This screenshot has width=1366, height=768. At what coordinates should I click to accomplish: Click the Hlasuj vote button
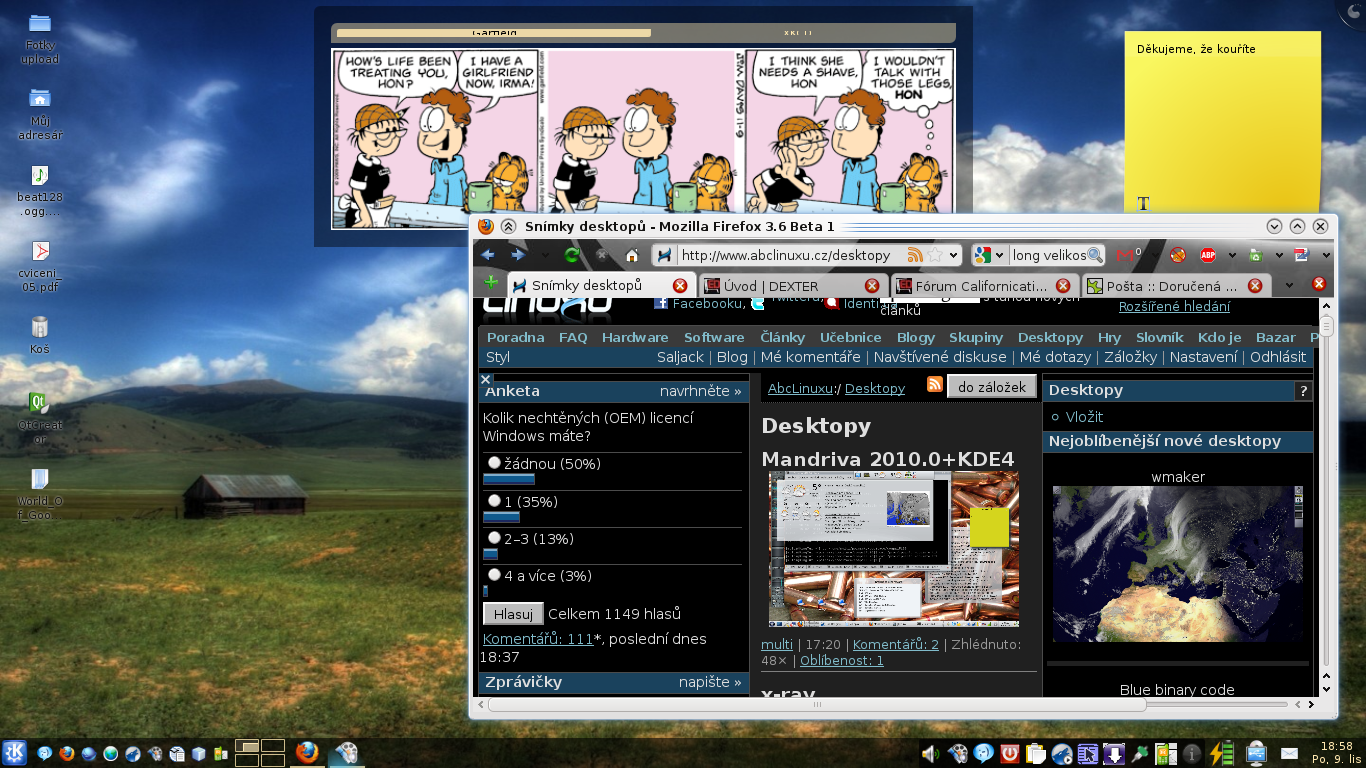click(513, 613)
